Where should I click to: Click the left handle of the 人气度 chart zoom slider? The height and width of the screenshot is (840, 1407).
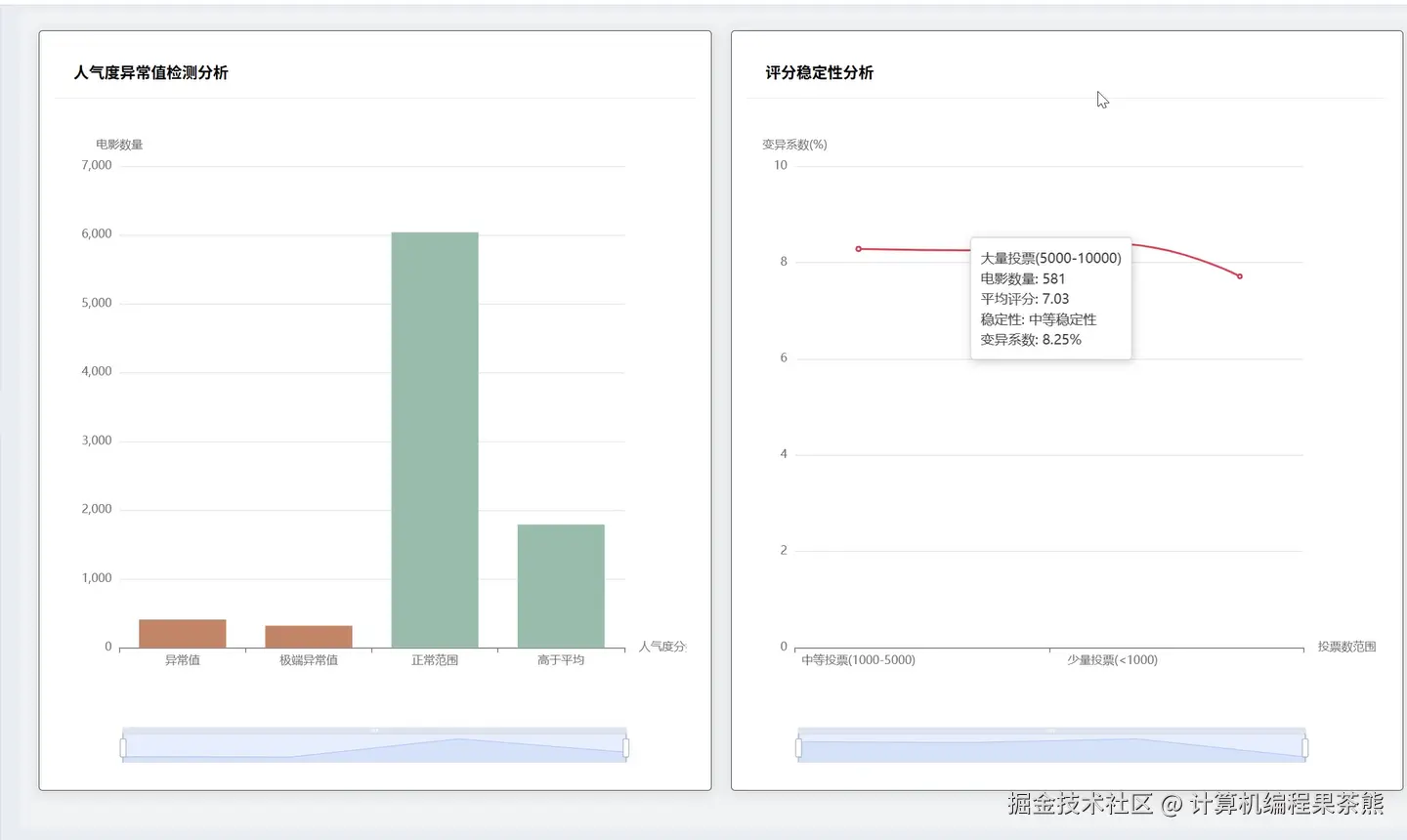pos(123,748)
